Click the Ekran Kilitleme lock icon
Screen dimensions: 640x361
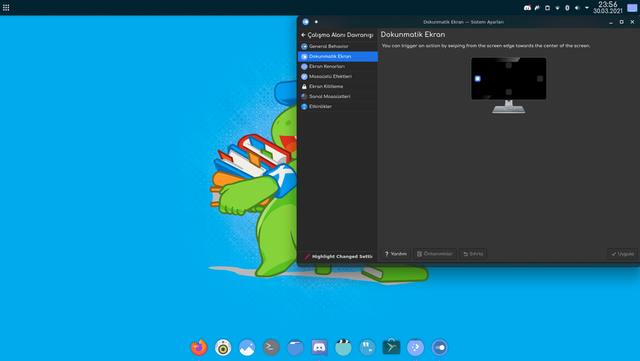click(x=304, y=87)
